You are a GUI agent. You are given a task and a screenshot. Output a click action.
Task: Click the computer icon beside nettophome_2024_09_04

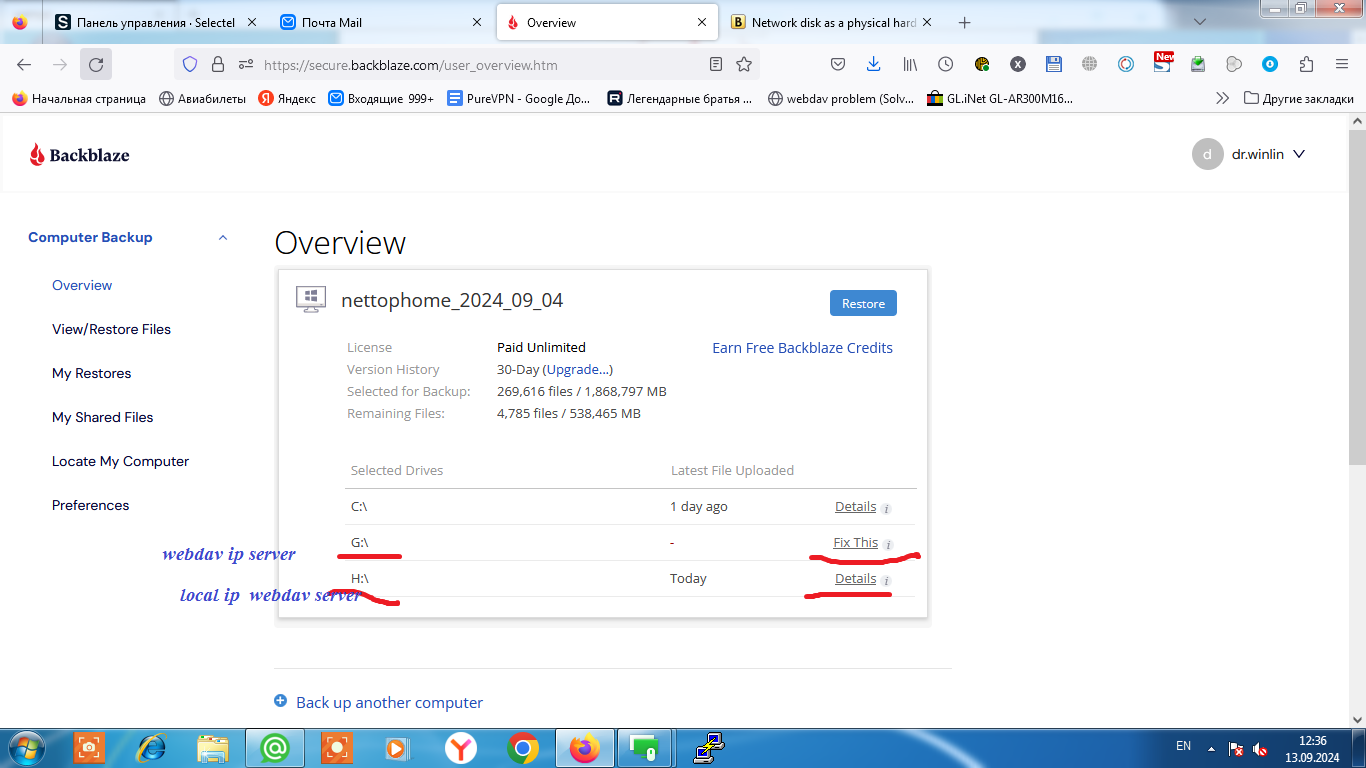point(310,300)
